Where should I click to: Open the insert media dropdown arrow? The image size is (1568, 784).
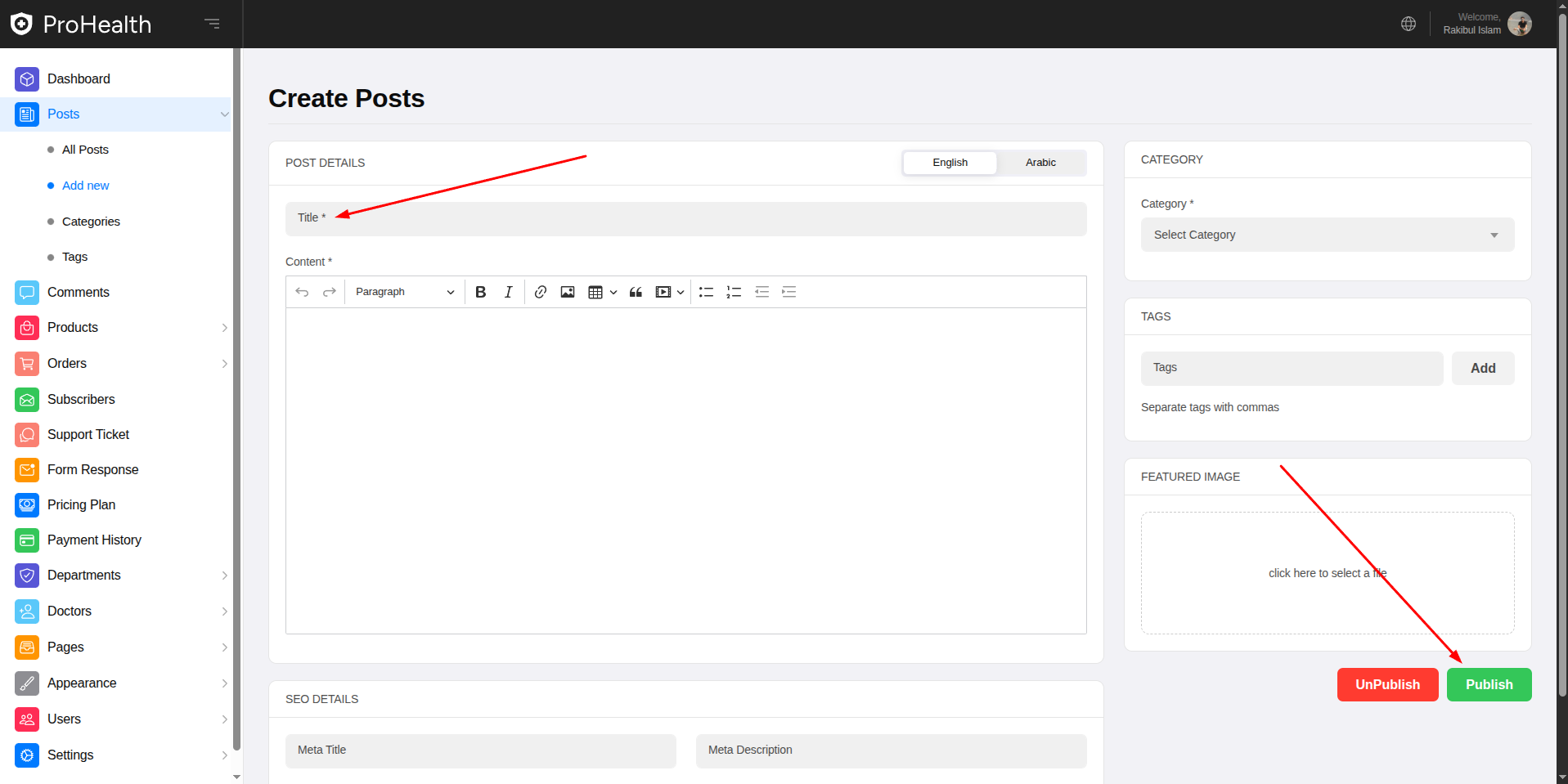pyautogui.click(x=681, y=292)
